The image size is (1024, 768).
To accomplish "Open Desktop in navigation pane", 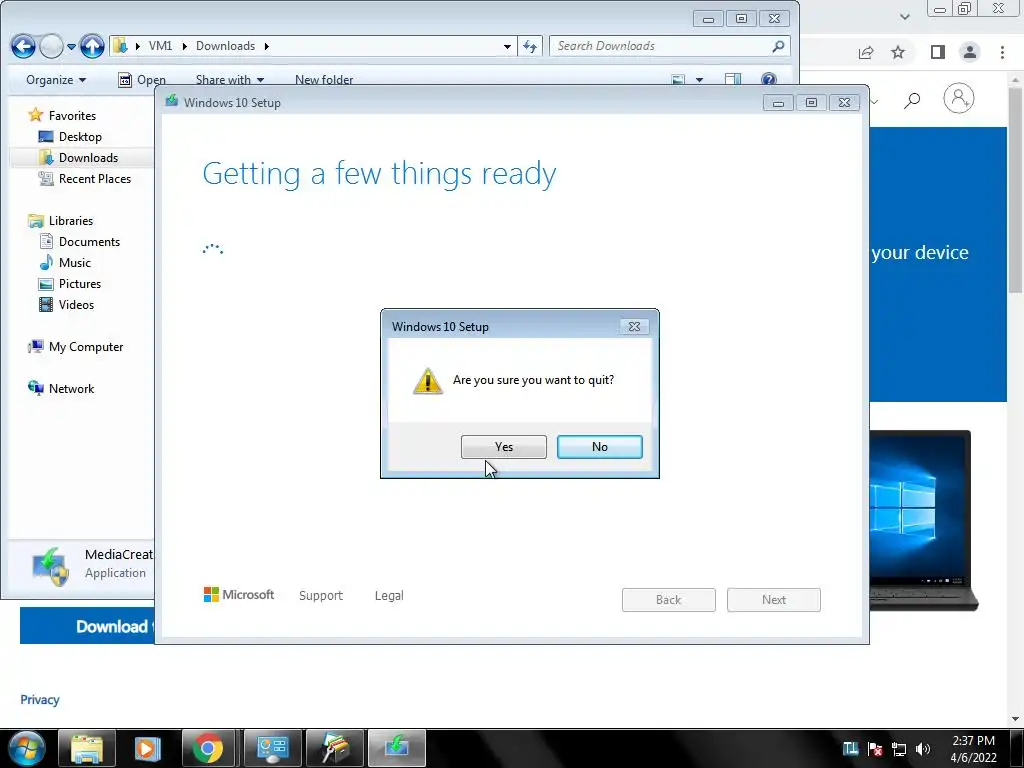I will 80,136.
